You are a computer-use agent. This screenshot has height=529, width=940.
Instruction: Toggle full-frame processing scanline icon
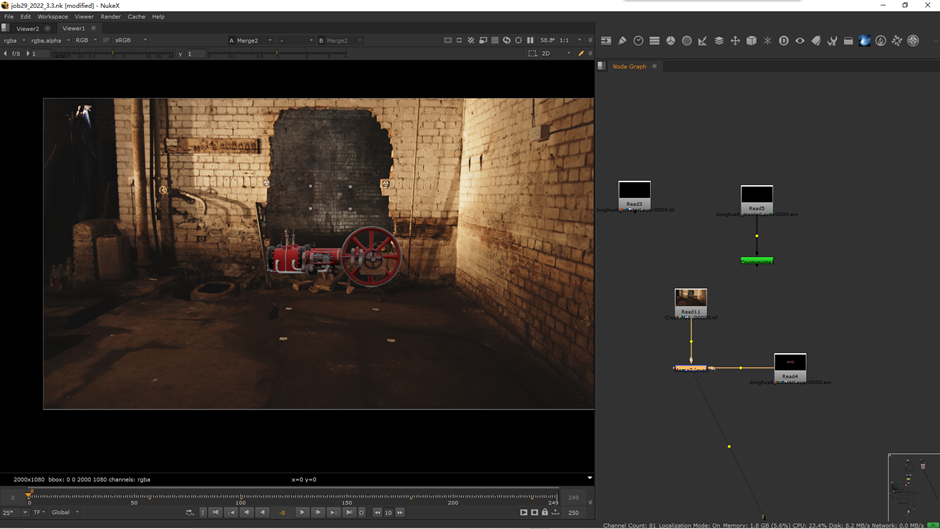point(495,40)
